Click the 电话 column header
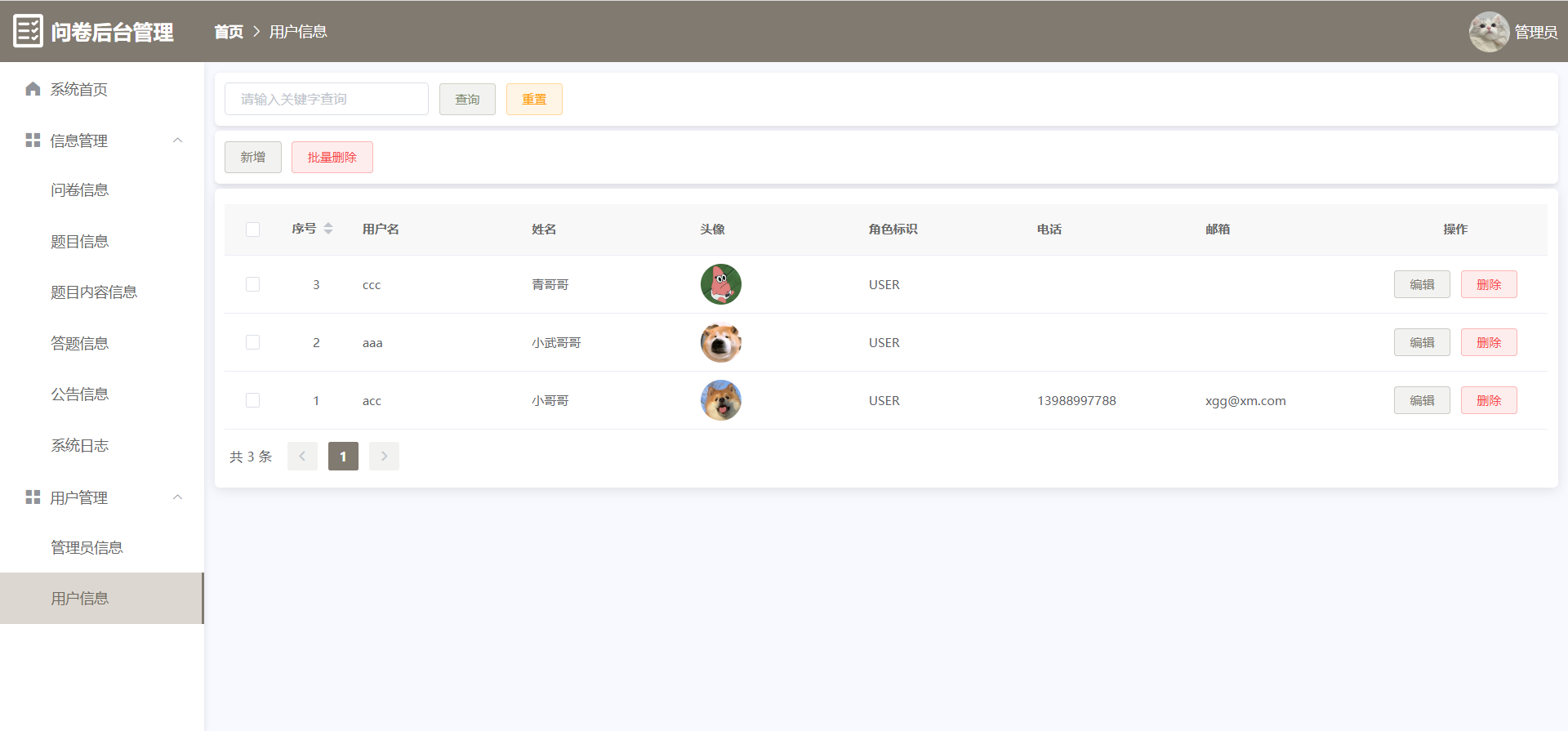1568x731 pixels. (x=1049, y=230)
